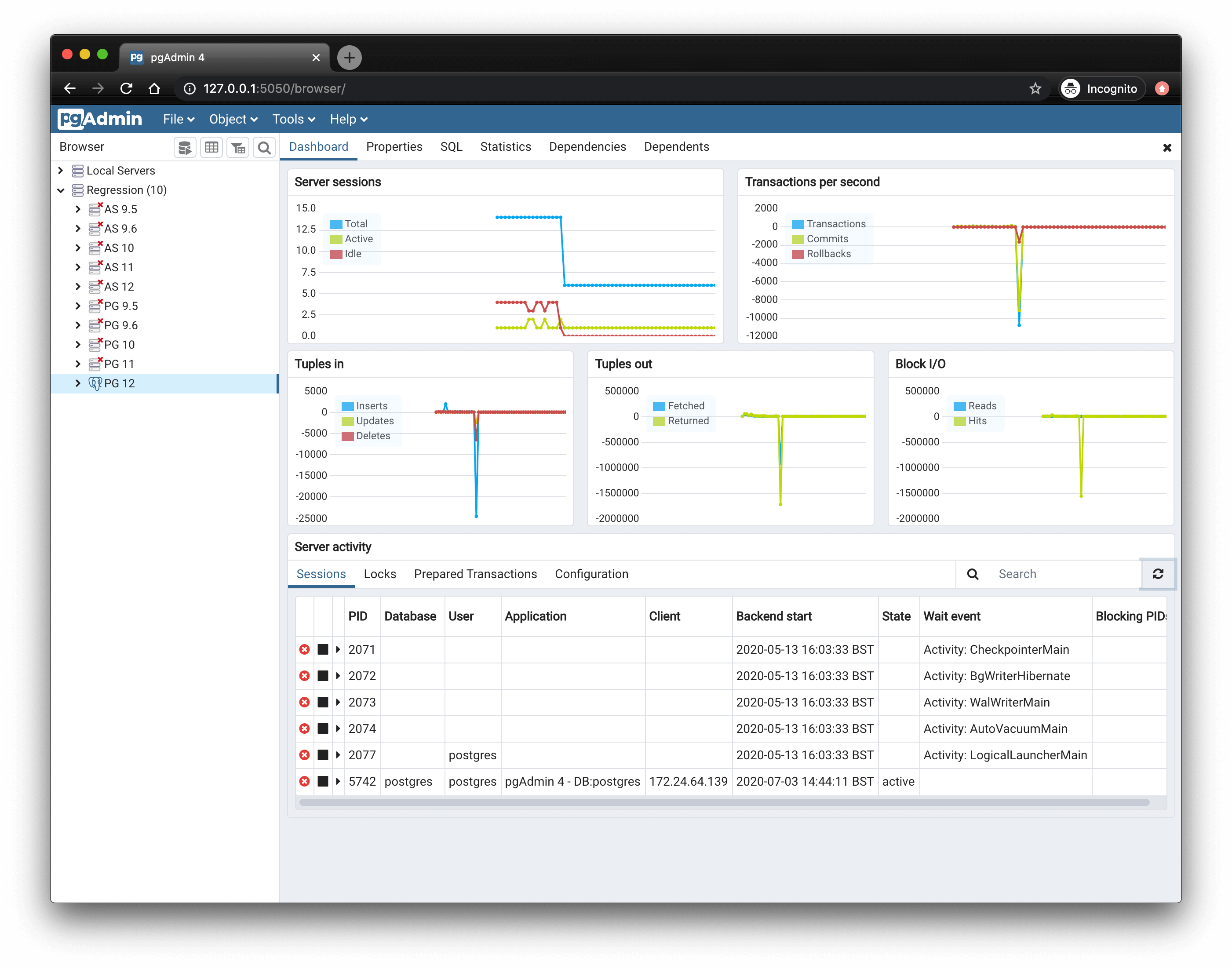Cancel active query for PID 2071
This screenshot has height=969, width=1232.
pyautogui.click(x=323, y=649)
